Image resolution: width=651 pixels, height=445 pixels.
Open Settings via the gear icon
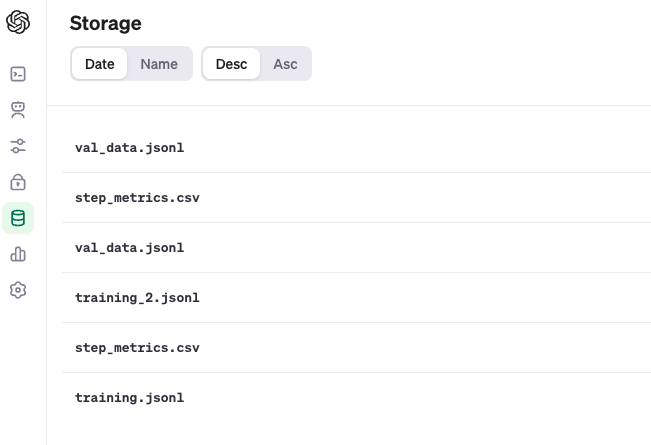pyautogui.click(x=18, y=290)
